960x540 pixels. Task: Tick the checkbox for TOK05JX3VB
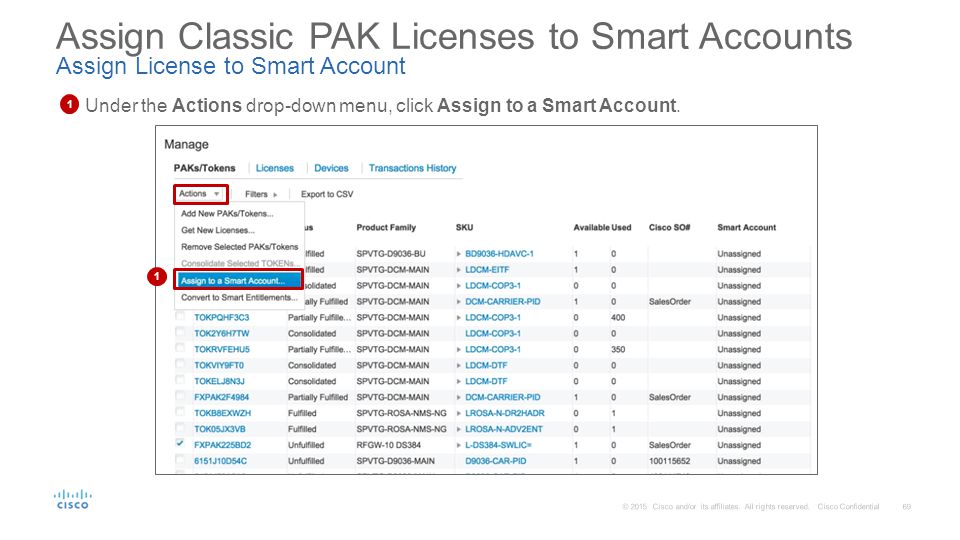[180, 428]
